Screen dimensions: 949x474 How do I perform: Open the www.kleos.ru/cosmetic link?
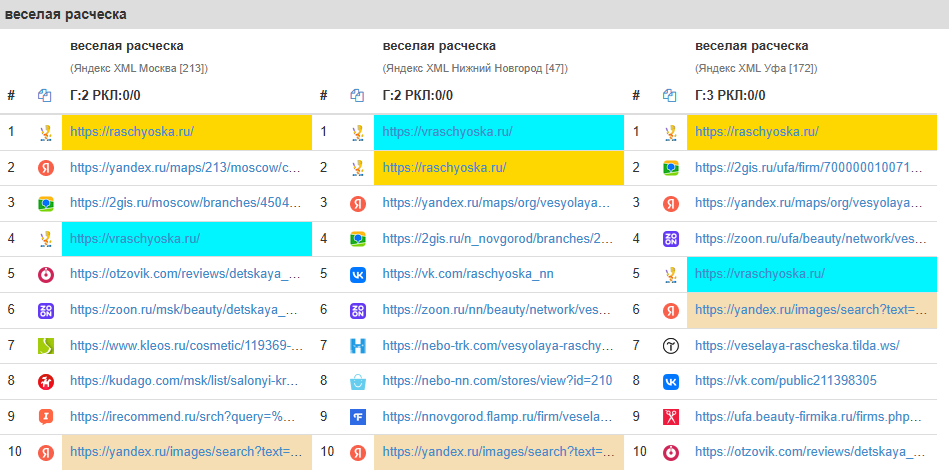pyautogui.click(x=185, y=346)
